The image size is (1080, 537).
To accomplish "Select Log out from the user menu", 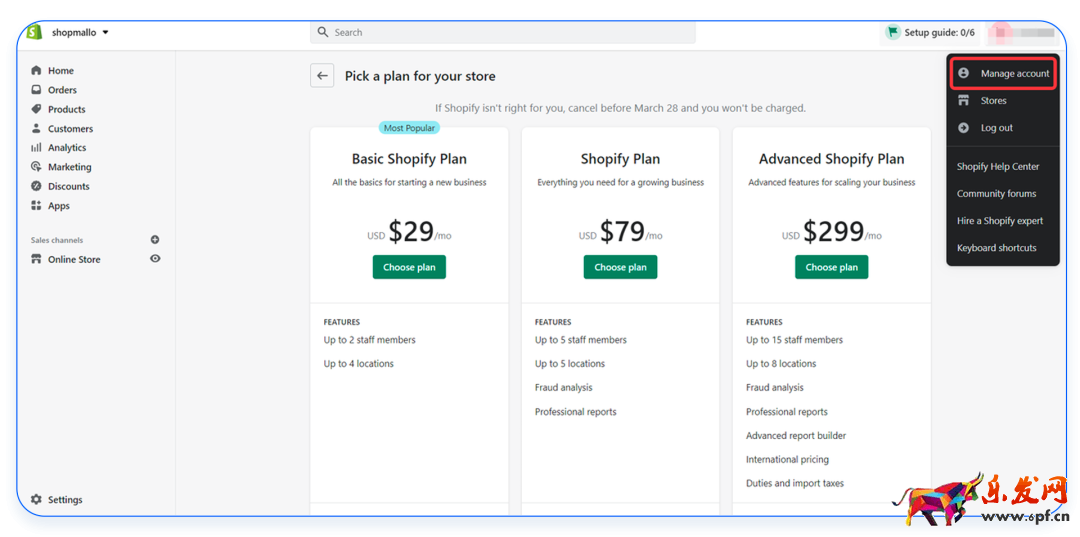I will (996, 128).
